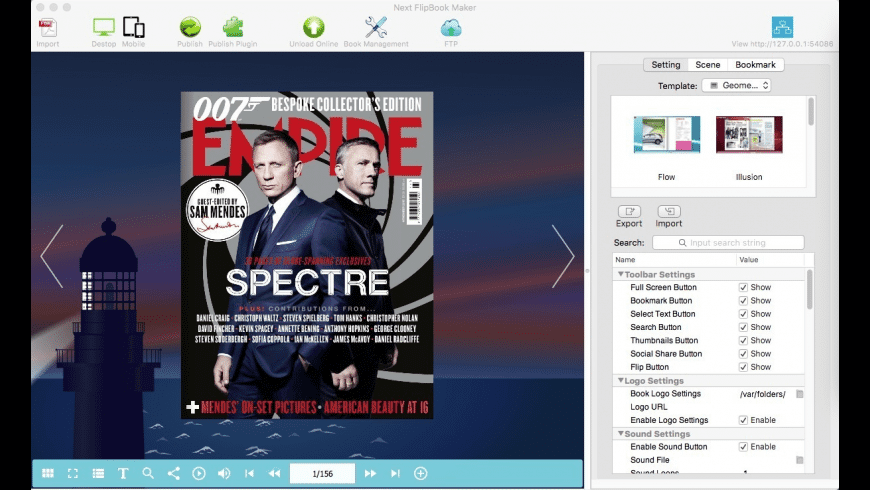Image resolution: width=870 pixels, height=490 pixels.
Task: Uncheck Select Text Button Show
Action: (743, 314)
